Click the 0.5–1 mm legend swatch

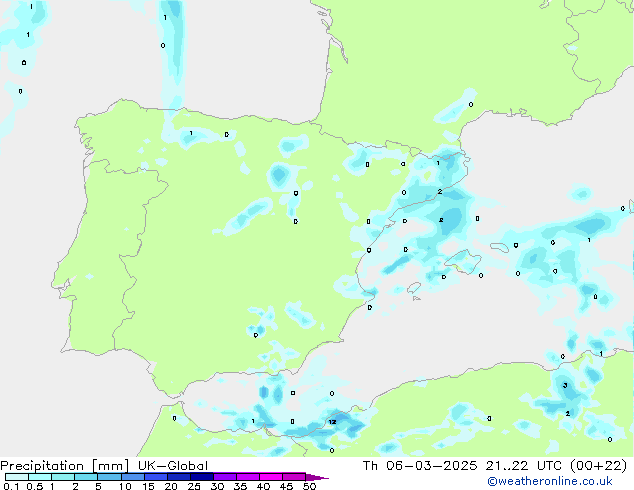[40, 477]
